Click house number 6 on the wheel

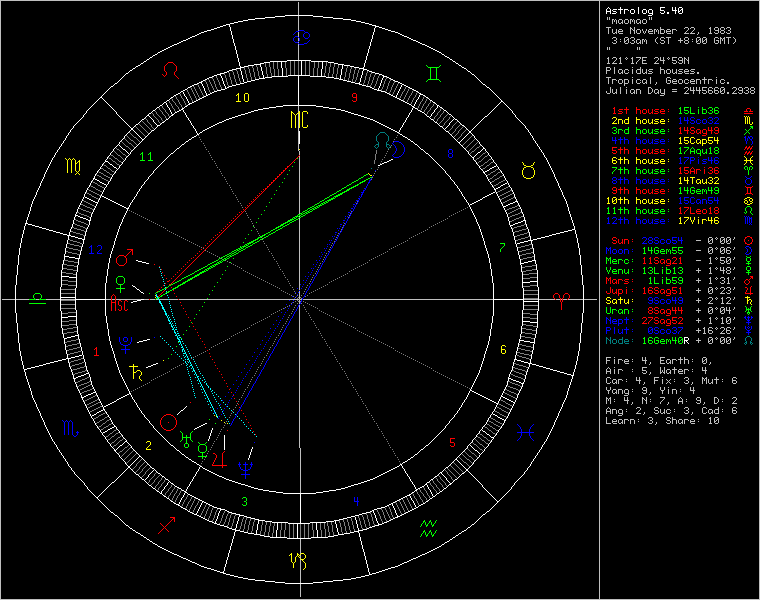tap(503, 349)
